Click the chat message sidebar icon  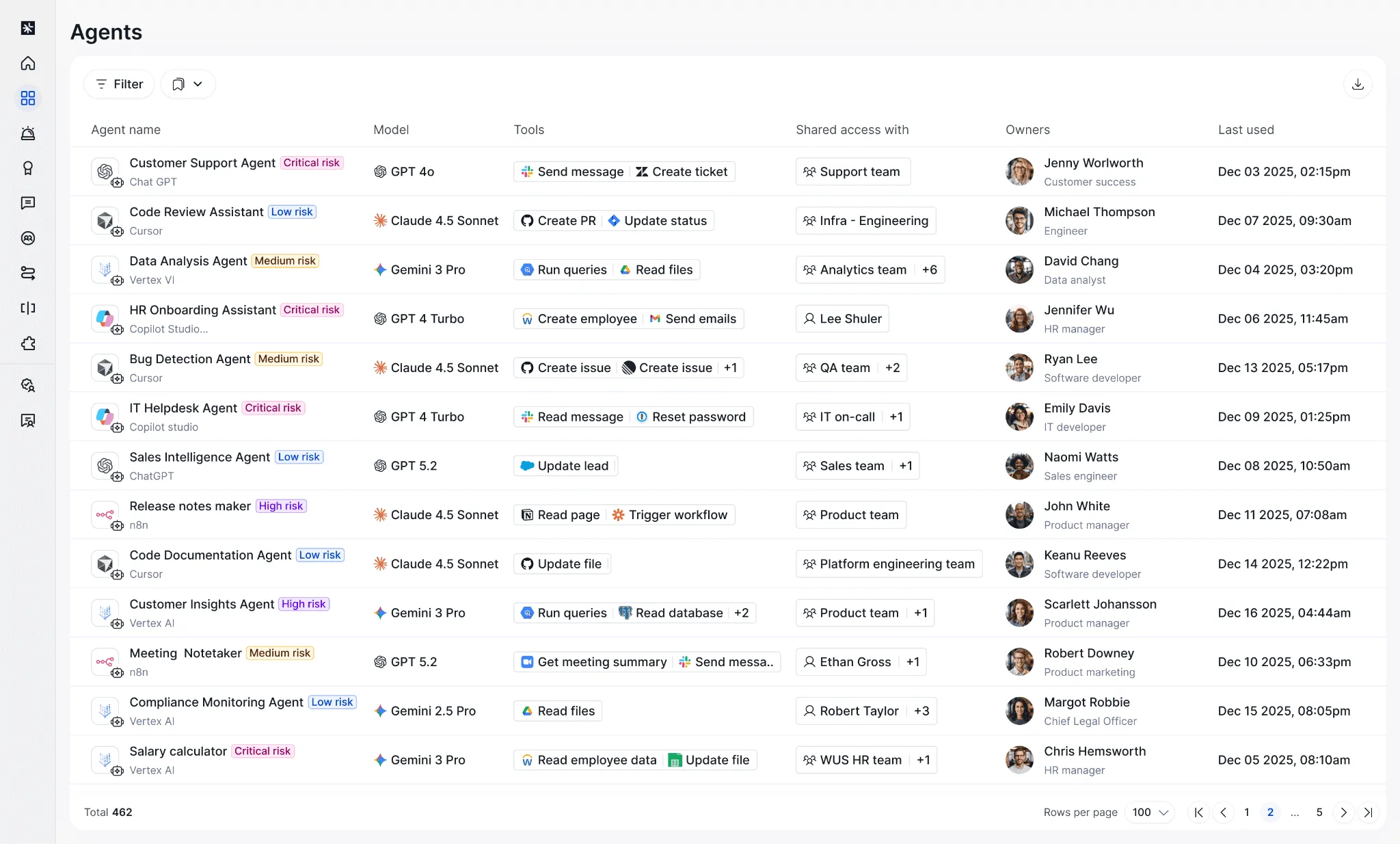click(x=28, y=203)
